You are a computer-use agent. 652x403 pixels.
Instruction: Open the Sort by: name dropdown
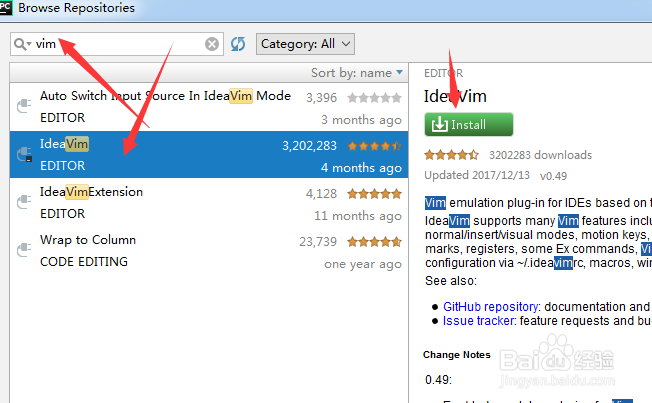click(x=357, y=73)
